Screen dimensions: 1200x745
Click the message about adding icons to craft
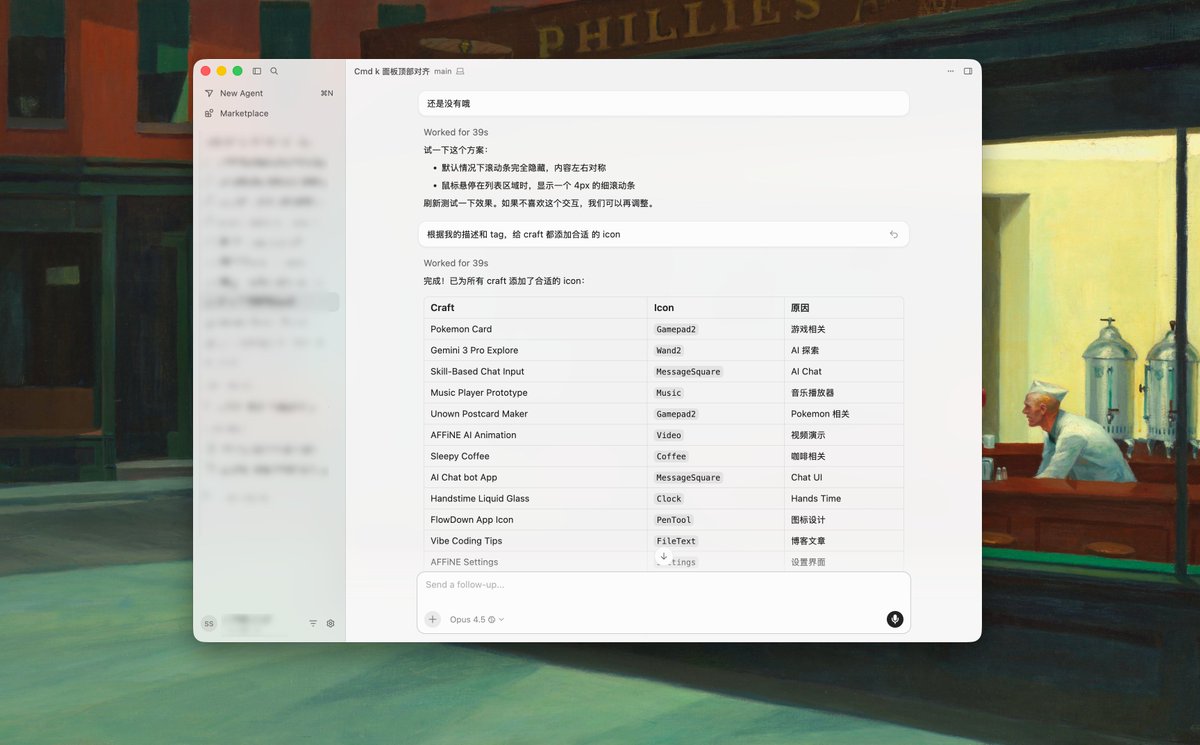tap(664, 234)
